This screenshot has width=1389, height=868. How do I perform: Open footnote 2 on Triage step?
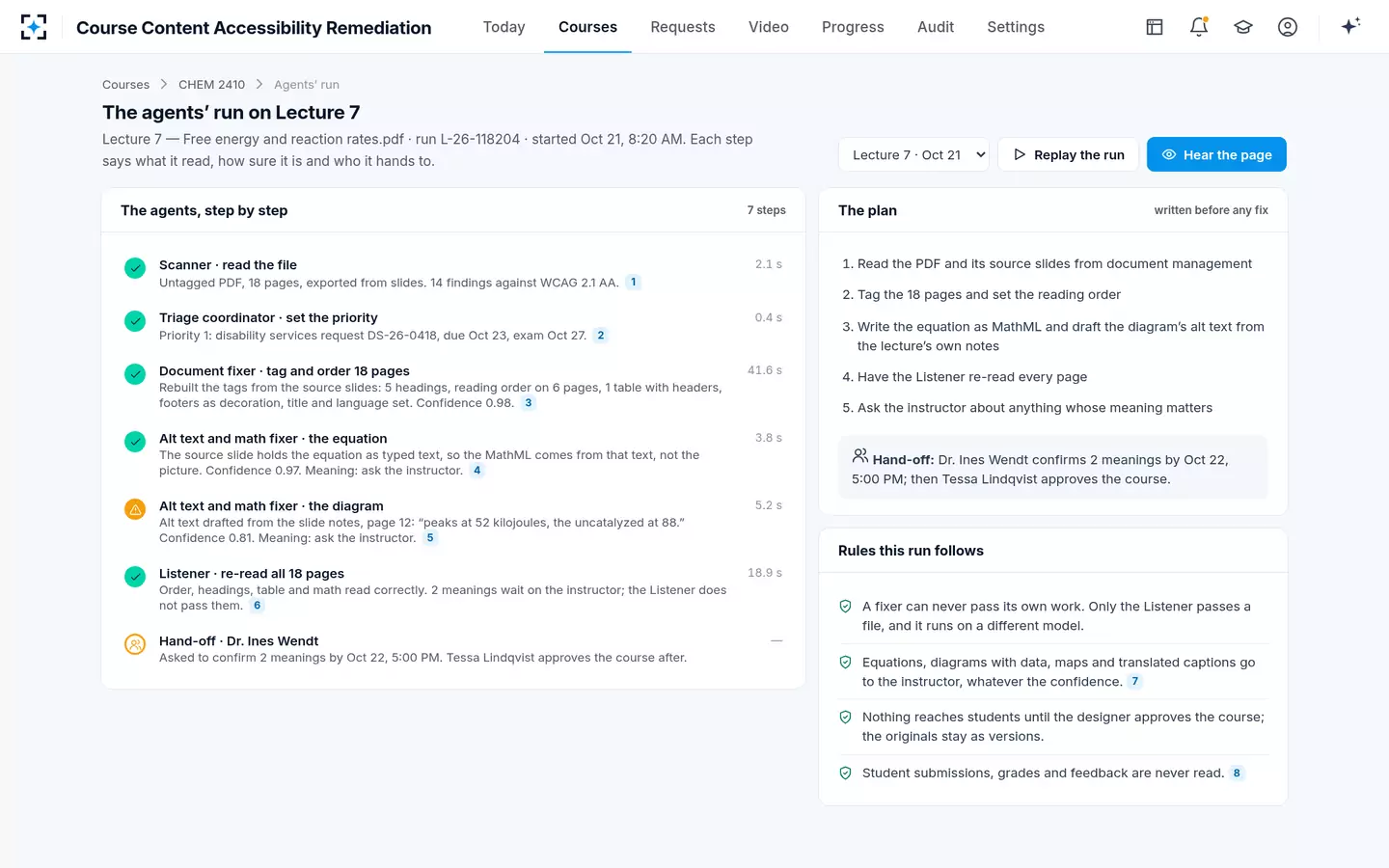600,336
